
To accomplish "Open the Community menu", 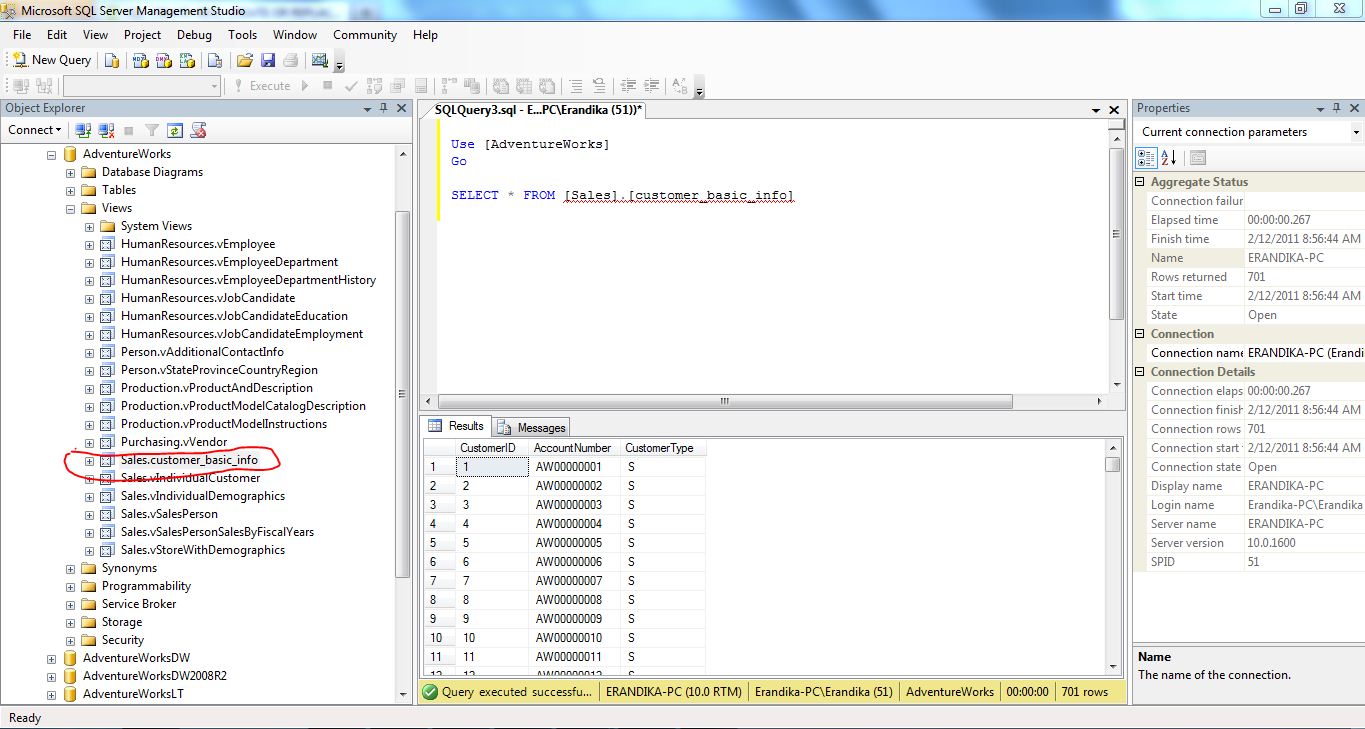I will 365,34.
